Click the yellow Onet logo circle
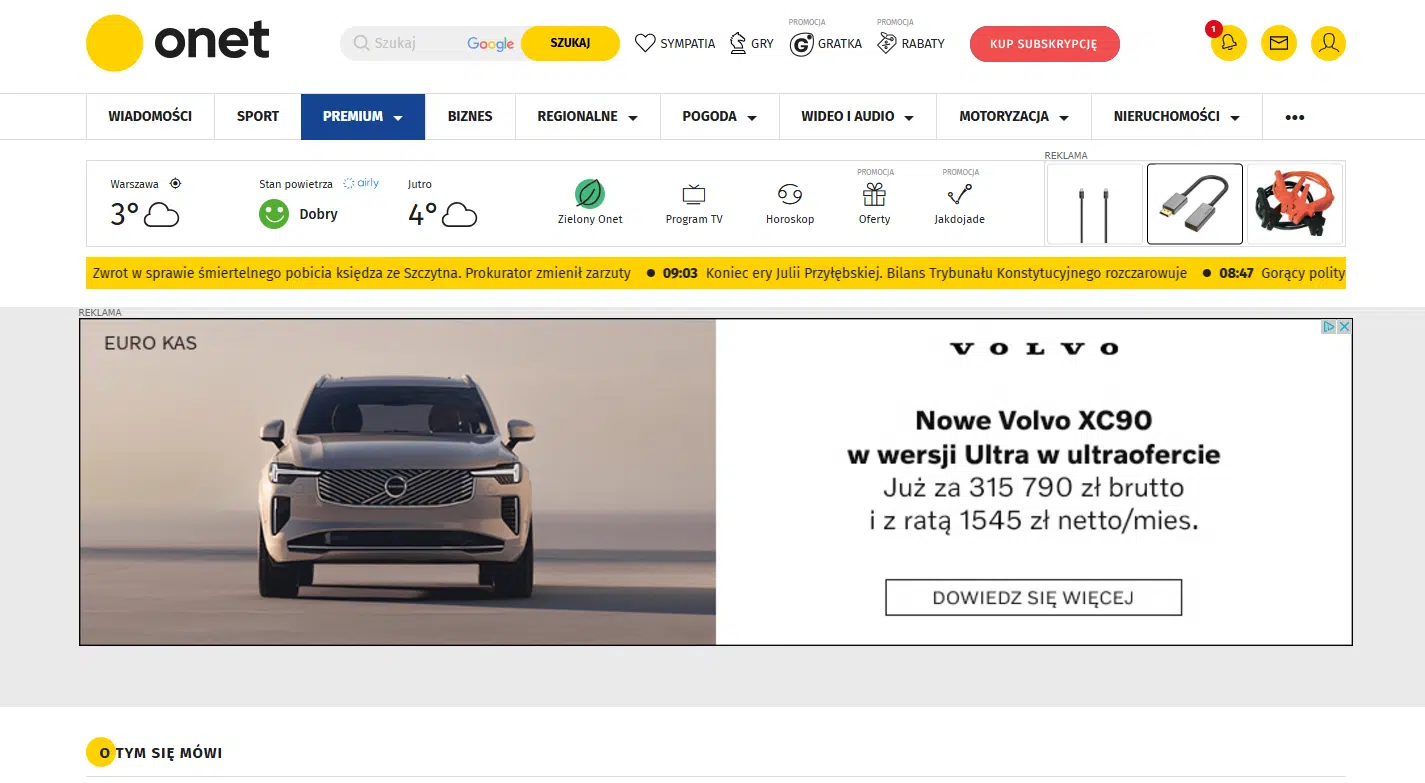The height and width of the screenshot is (783, 1425). click(114, 43)
